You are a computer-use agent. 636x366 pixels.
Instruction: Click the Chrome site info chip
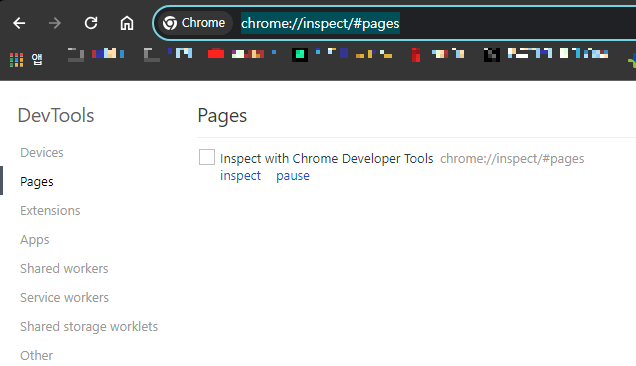pyautogui.click(x=194, y=23)
